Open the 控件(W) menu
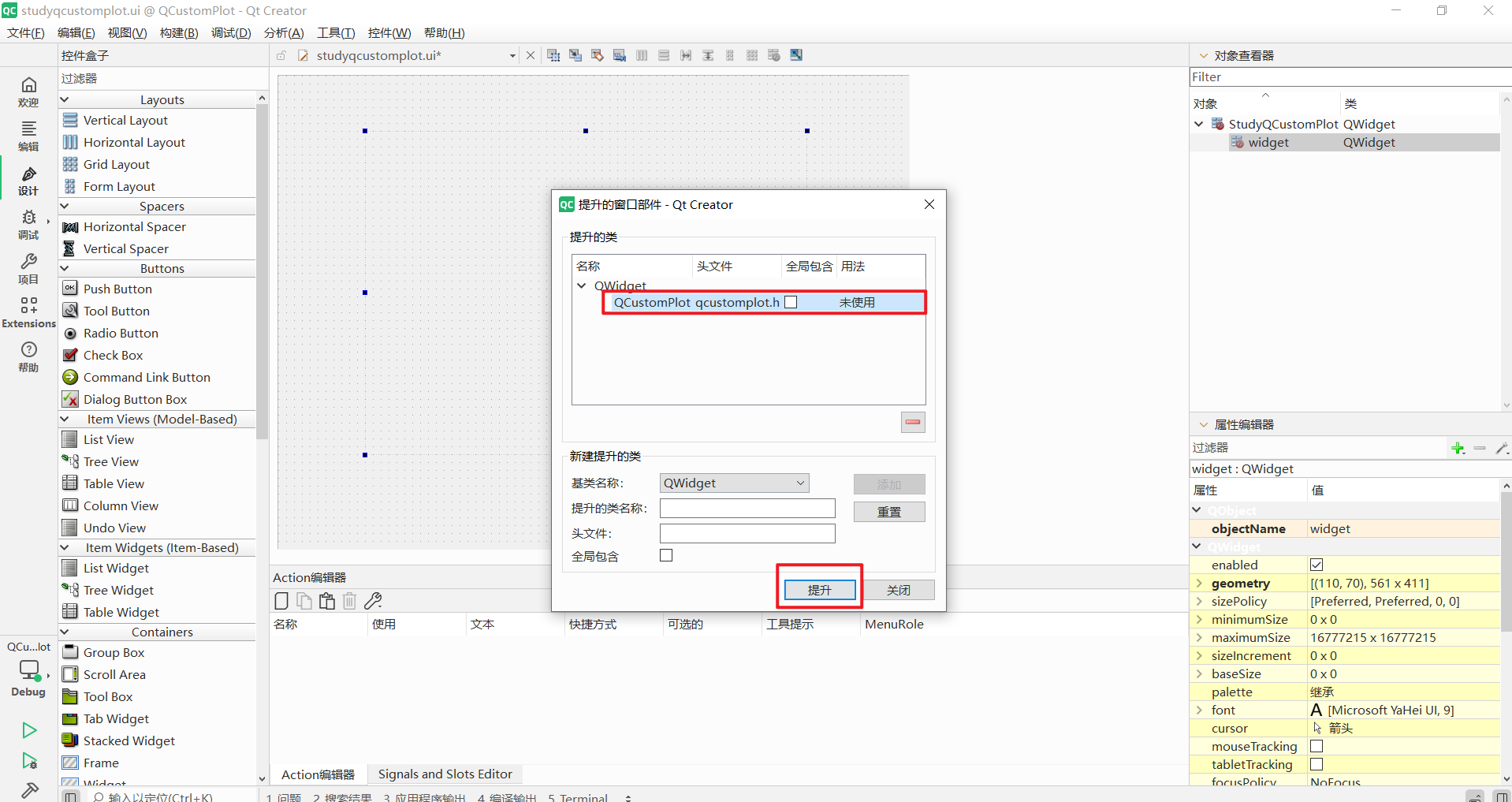The image size is (1512, 802). 389,33
